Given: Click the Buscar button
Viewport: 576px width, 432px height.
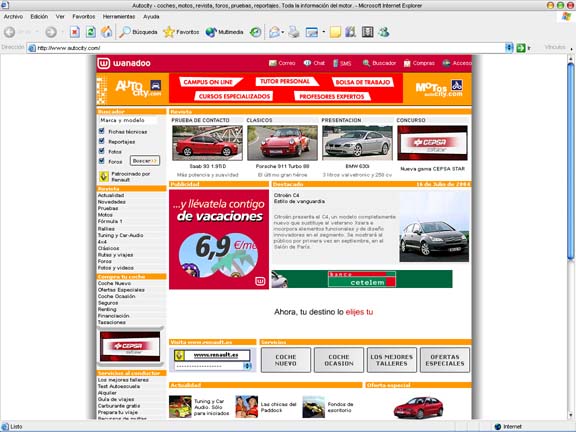Looking at the screenshot, I should click(145, 161).
